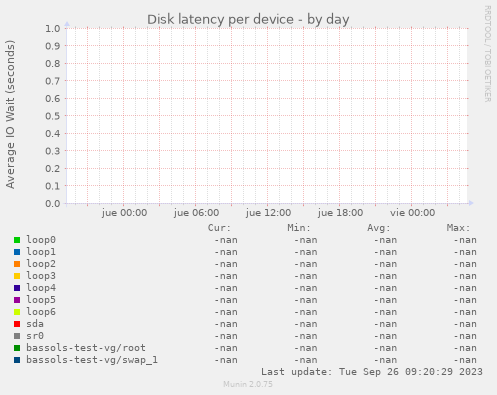This screenshot has height=395, width=497.
Task: Select the loop6 legend label
Action: point(41,312)
